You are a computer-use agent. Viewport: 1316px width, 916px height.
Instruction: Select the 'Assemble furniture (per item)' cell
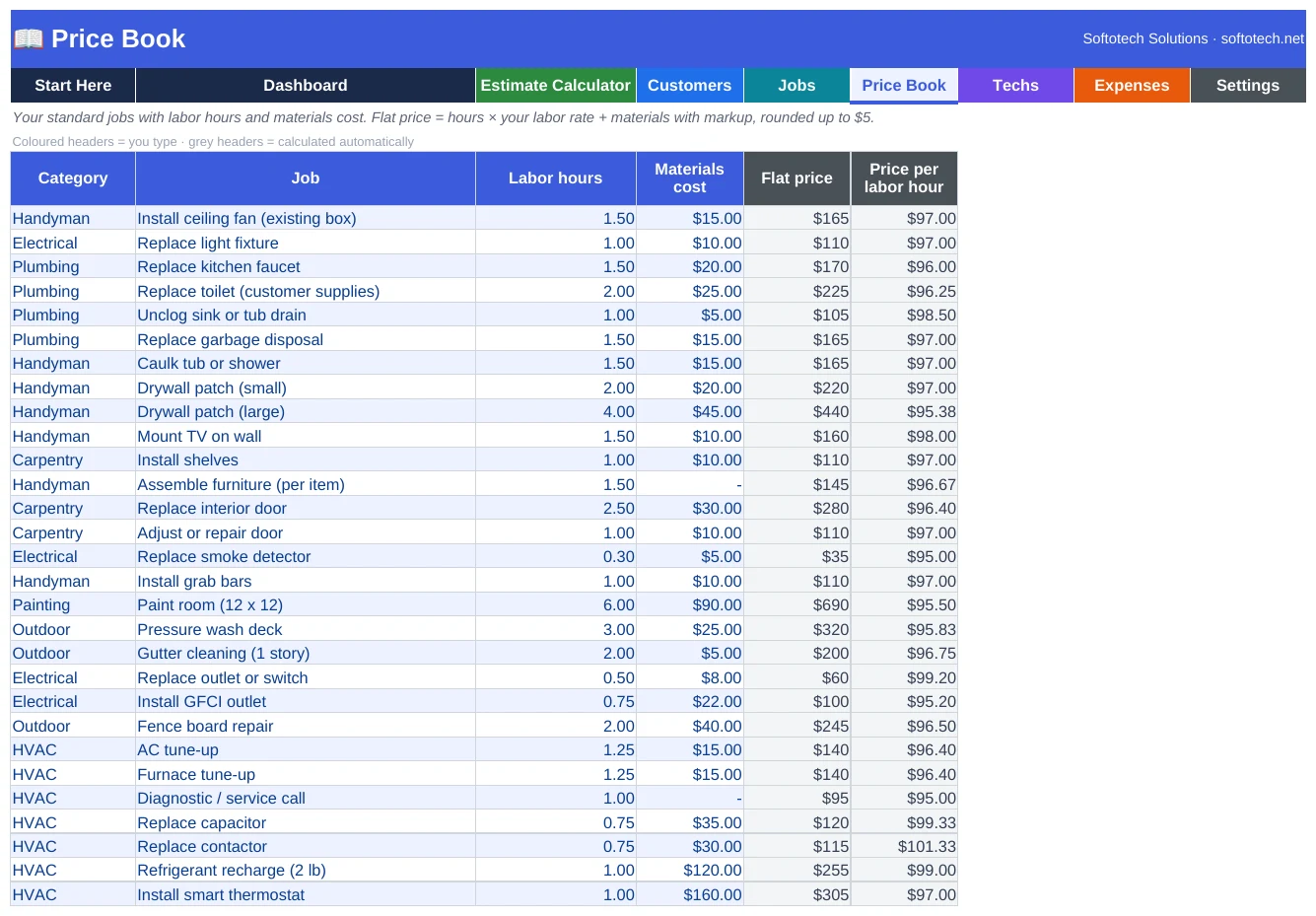click(x=306, y=484)
